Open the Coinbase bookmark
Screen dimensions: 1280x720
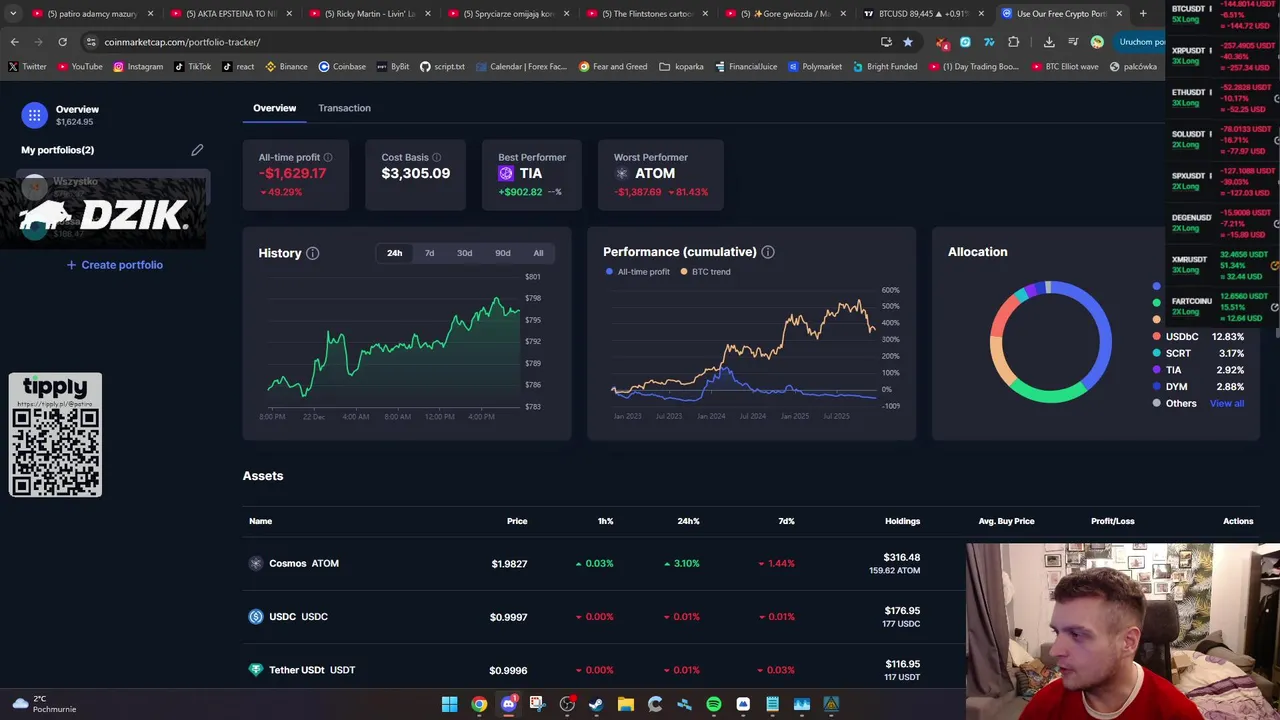click(342, 67)
